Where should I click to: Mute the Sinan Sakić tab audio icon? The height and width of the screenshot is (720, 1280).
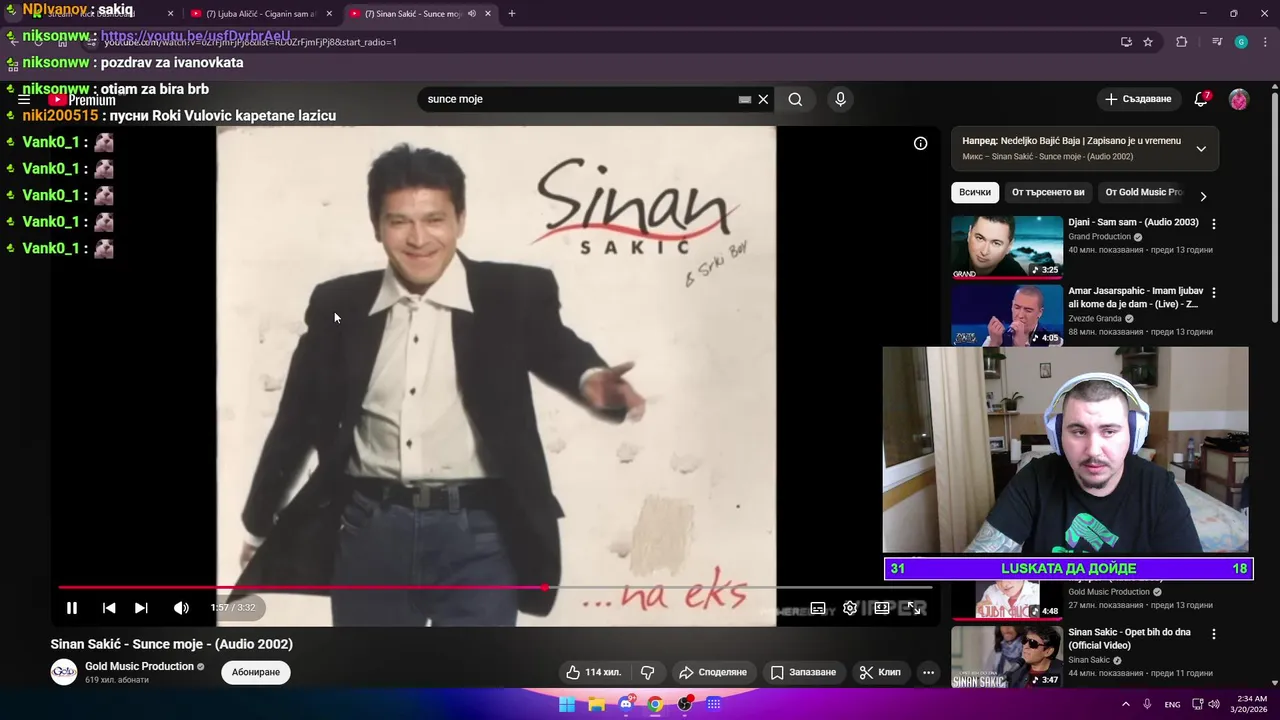pyautogui.click(x=472, y=14)
